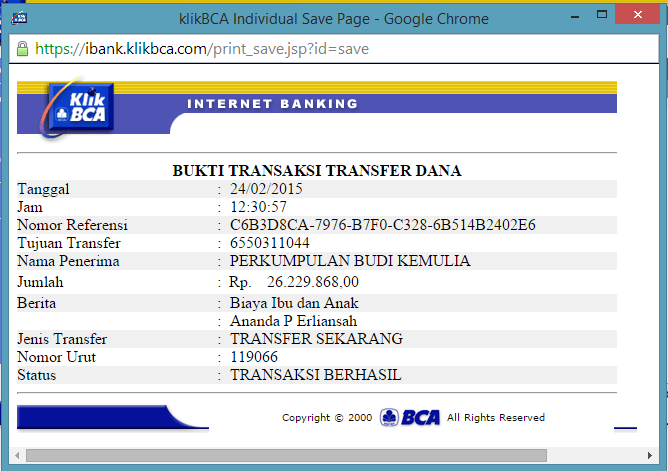Click the horizontal scrollbar right arrow
The image size is (668, 471).
[650, 455]
